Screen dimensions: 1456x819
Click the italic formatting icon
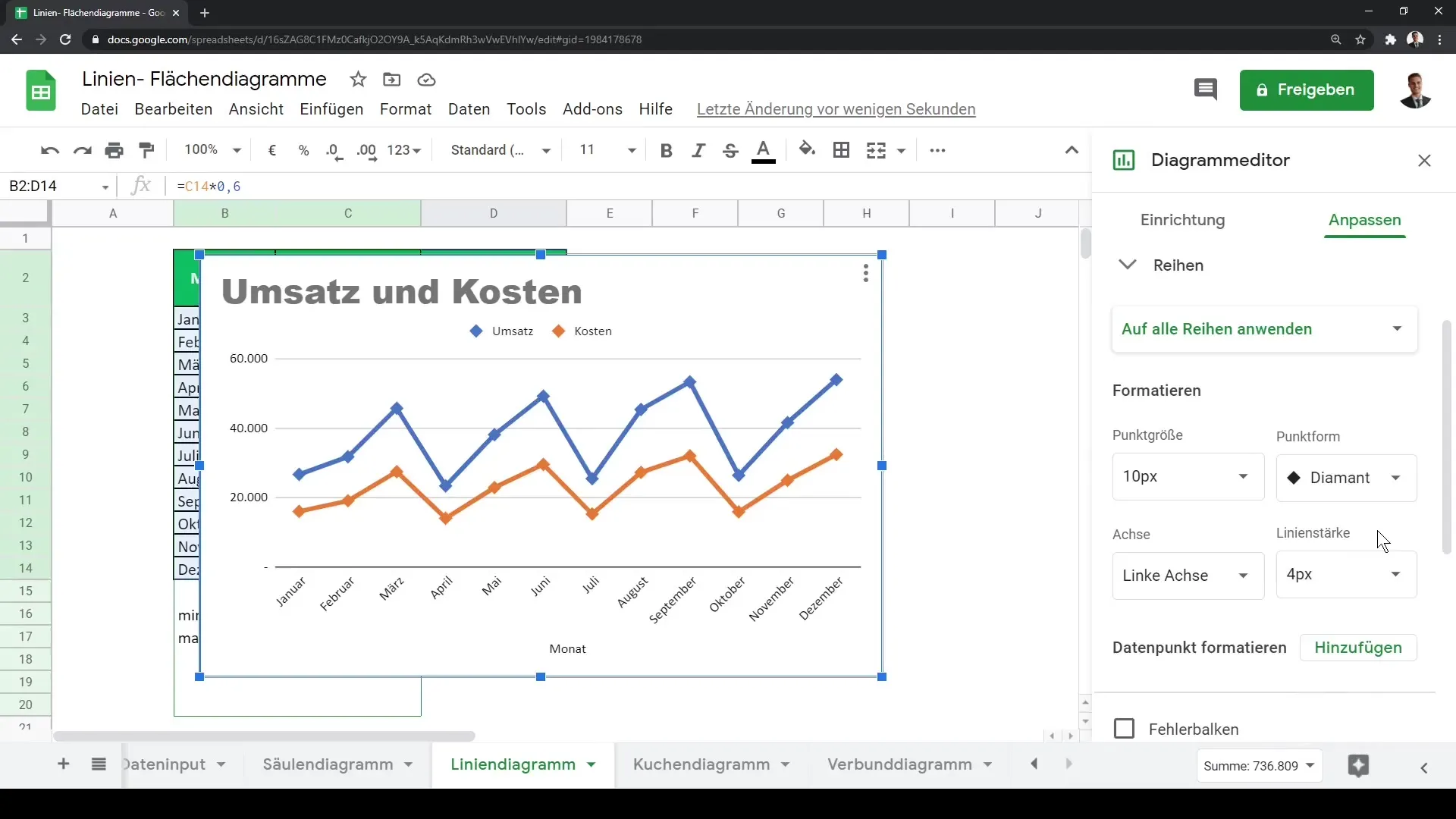click(699, 150)
